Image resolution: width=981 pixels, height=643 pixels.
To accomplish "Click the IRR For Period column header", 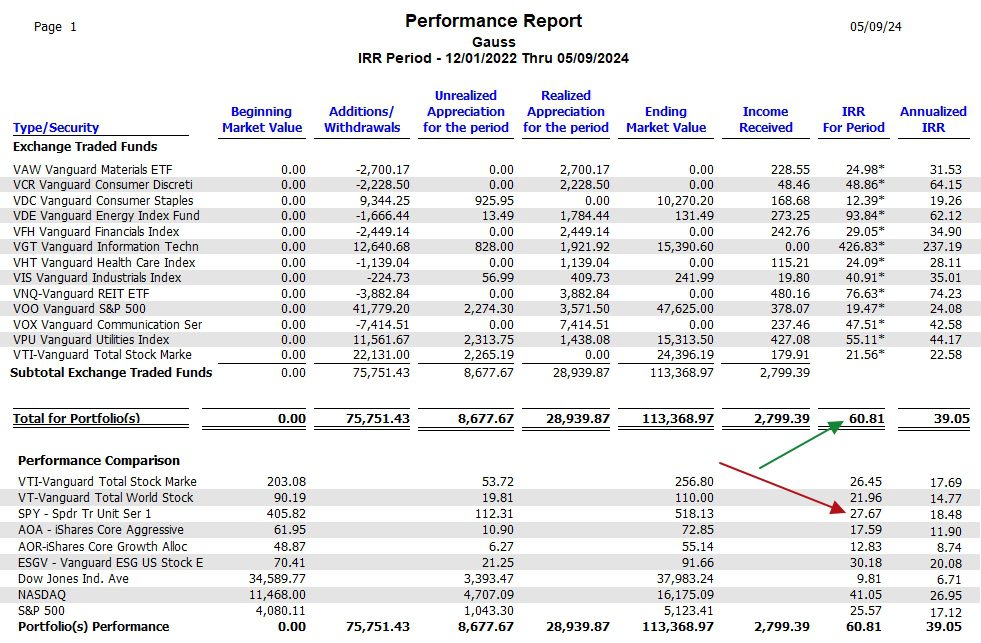I will (x=853, y=119).
